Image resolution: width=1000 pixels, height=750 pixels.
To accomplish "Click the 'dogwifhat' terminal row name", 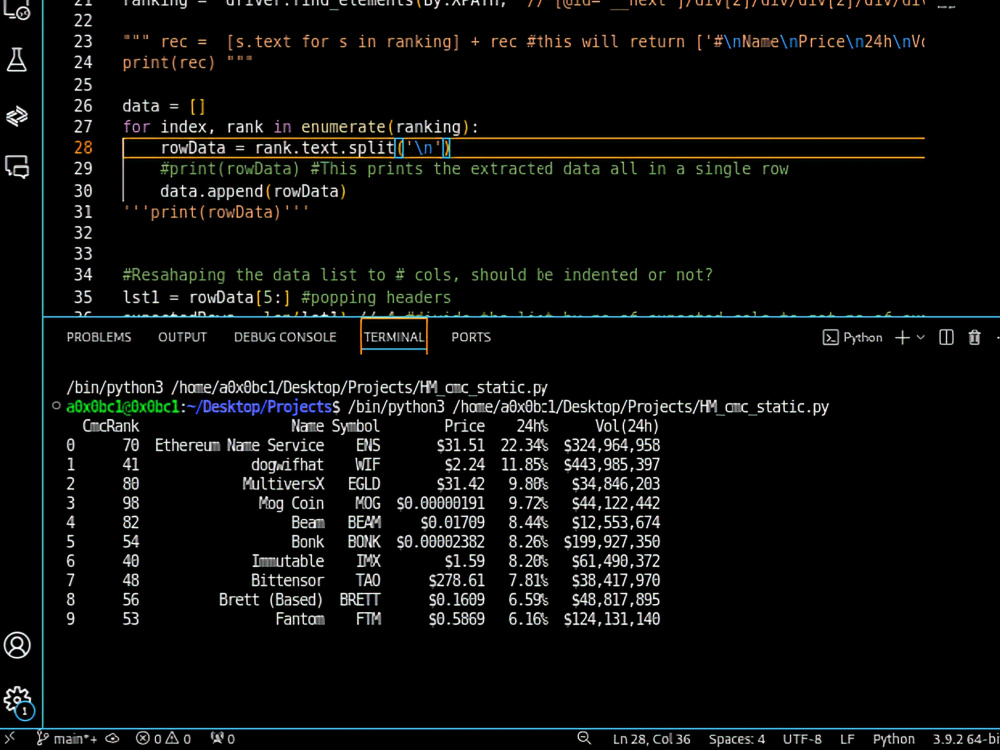I will point(287,464).
